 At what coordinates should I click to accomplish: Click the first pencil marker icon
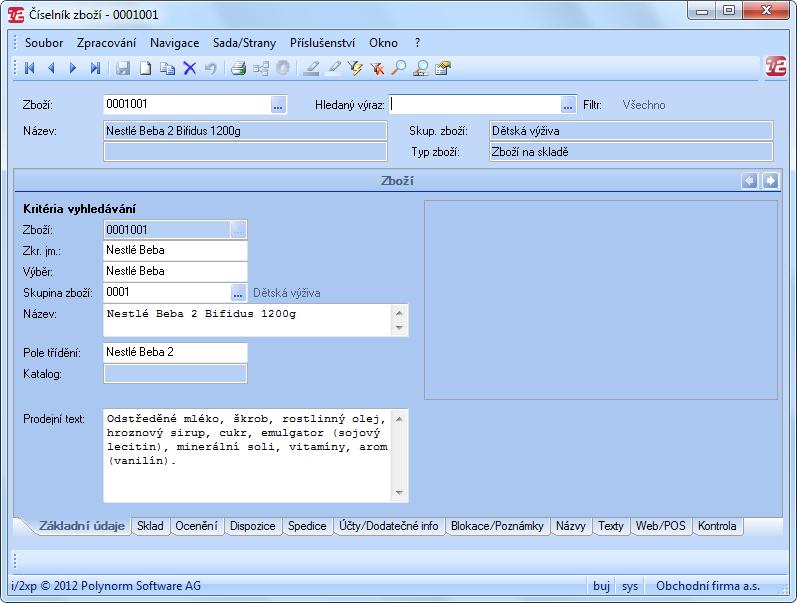click(311, 68)
